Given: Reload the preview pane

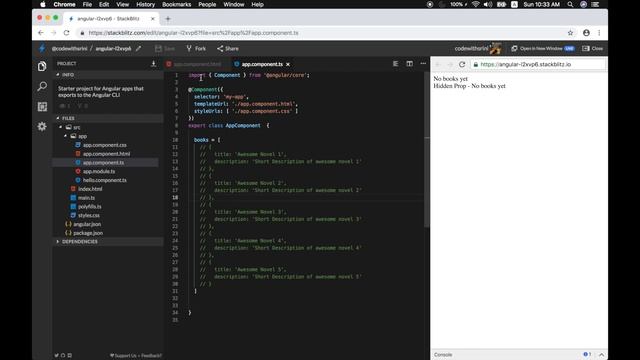Looking at the screenshot, I should [462, 64].
